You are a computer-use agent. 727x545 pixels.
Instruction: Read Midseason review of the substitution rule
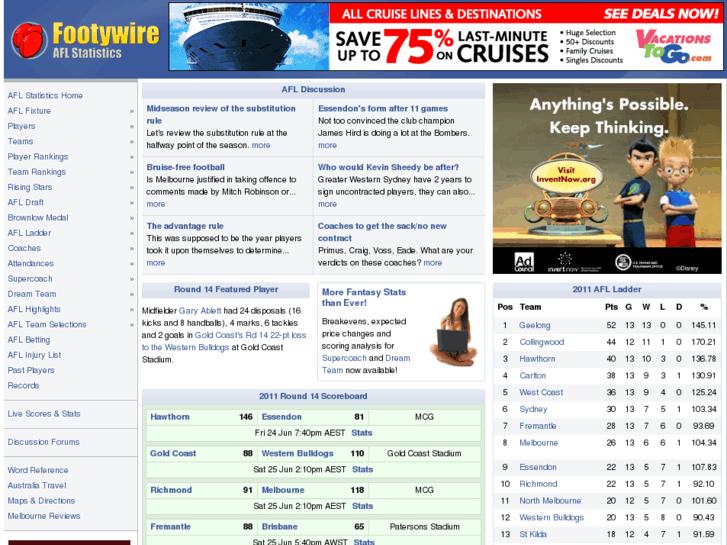[x=221, y=115]
